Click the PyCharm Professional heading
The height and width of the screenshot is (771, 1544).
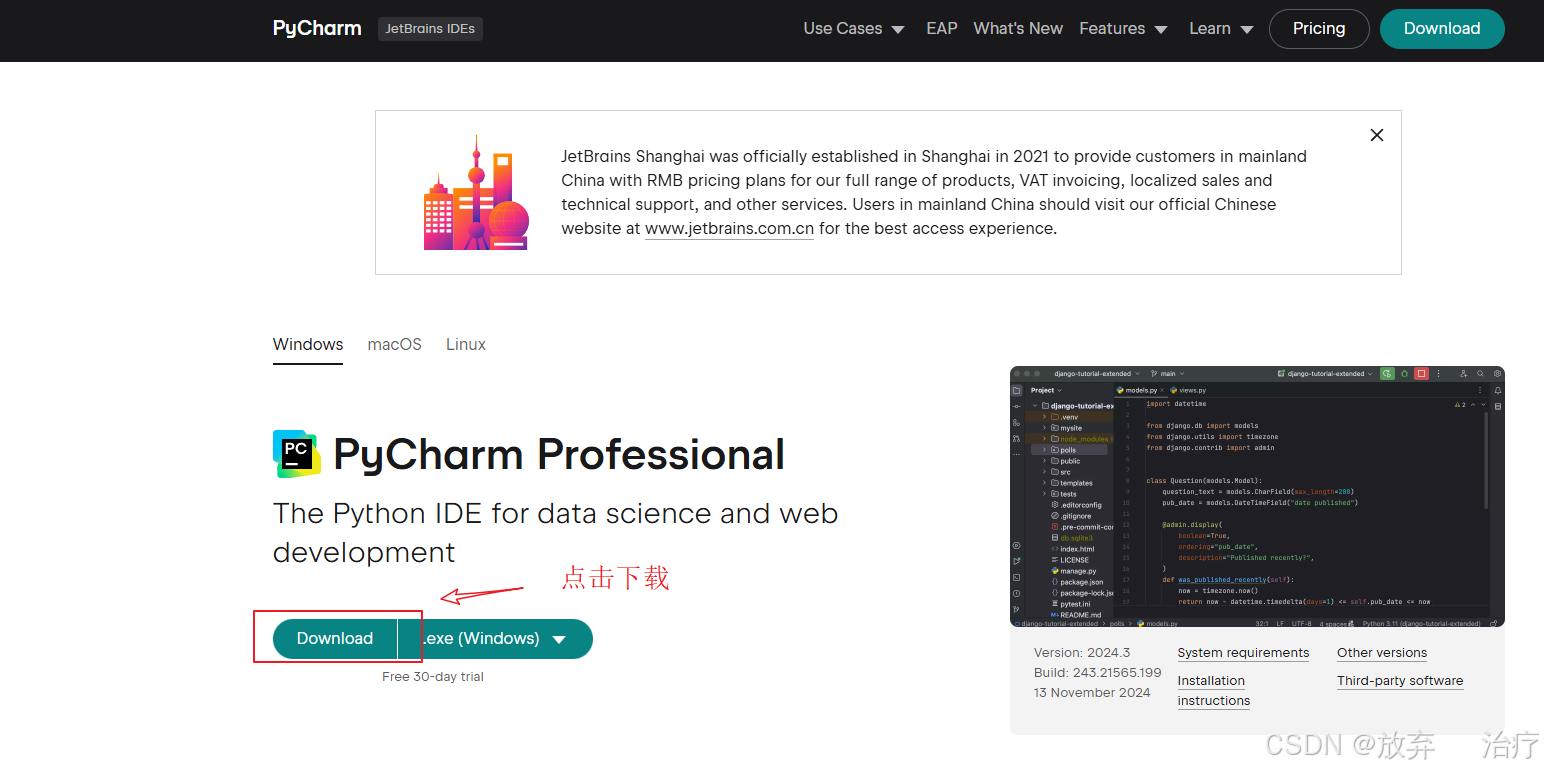[x=559, y=454]
